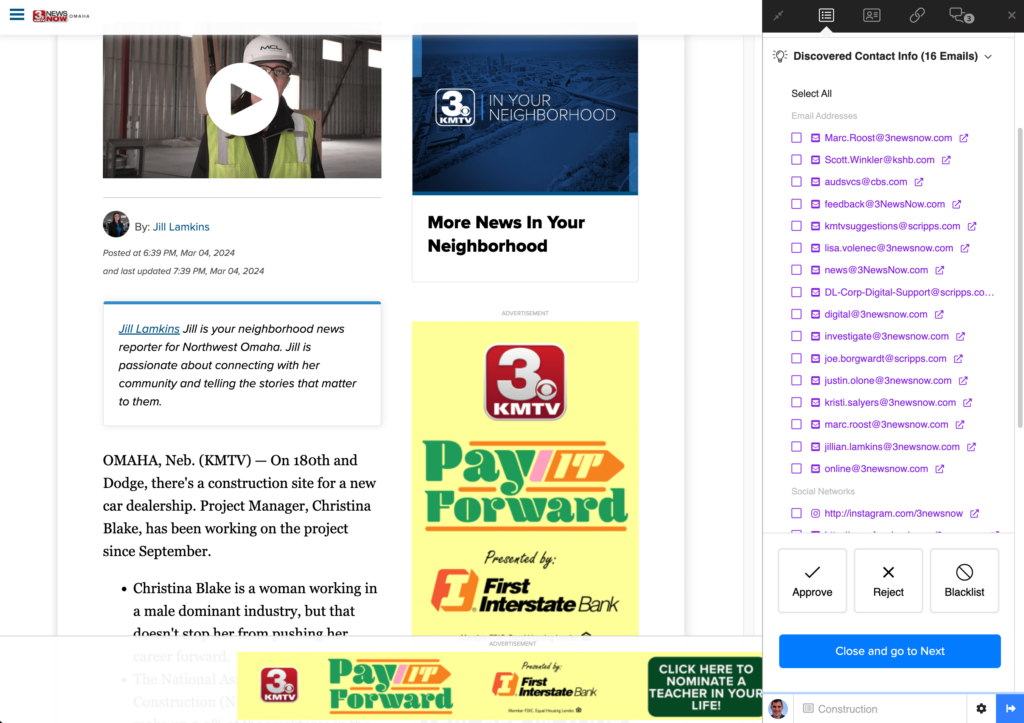The width and height of the screenshot is (1024, 723).
Task: Click the side panel vertical scrollbar
Action: pyautogui.click(x=1020, y=278)
